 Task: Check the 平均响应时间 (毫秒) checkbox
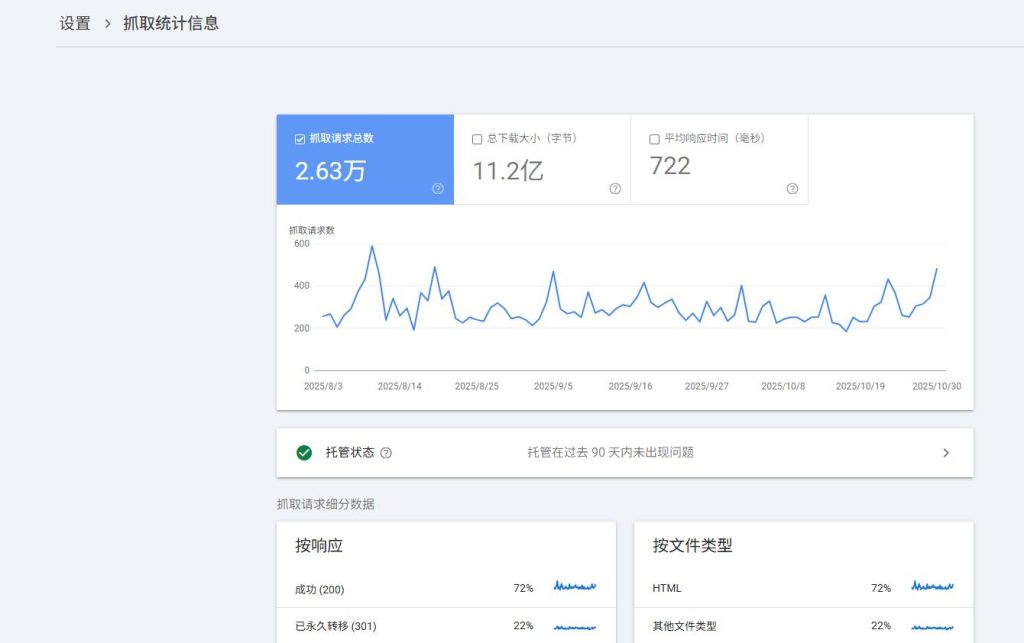(x=654, y=139)
